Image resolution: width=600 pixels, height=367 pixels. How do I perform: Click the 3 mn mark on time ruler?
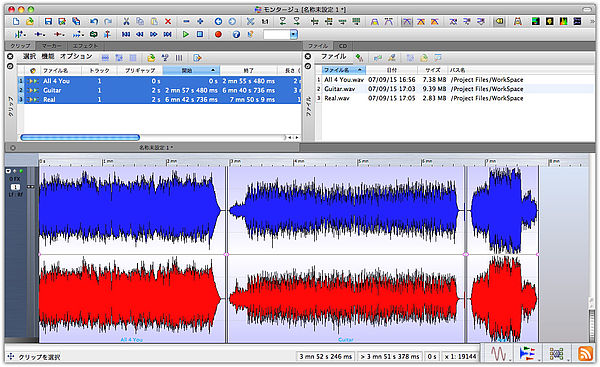pyautogui.click(x=236, y=161)
